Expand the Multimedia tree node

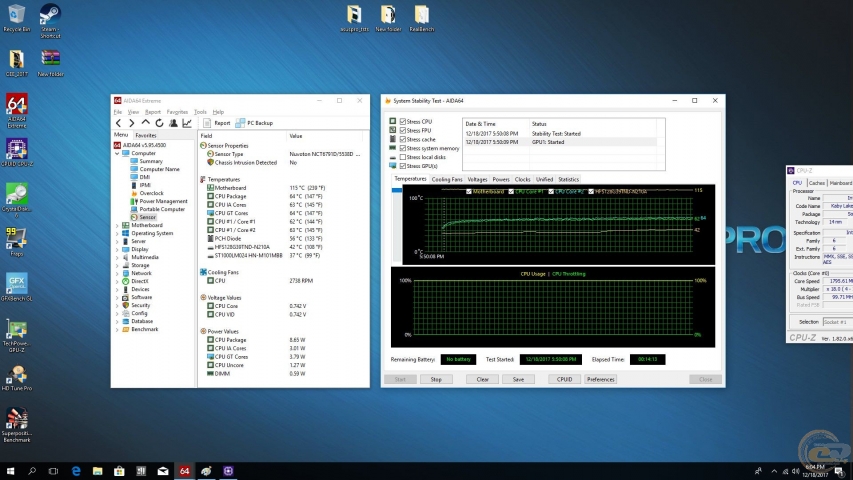(117, 257)
